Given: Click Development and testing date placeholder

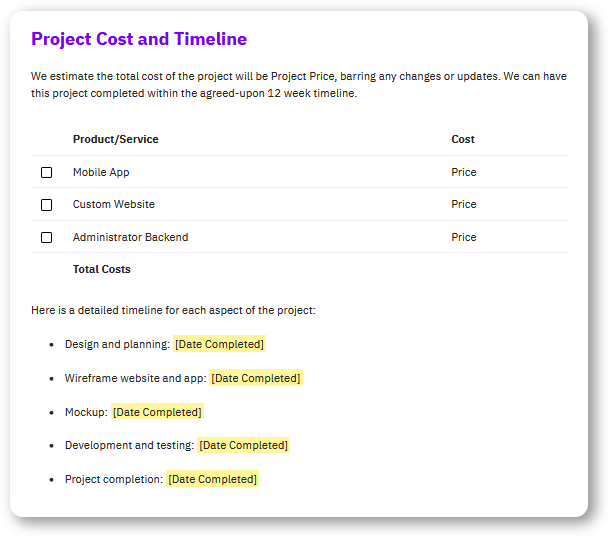Looking at the screenshot, I should 244,445.
